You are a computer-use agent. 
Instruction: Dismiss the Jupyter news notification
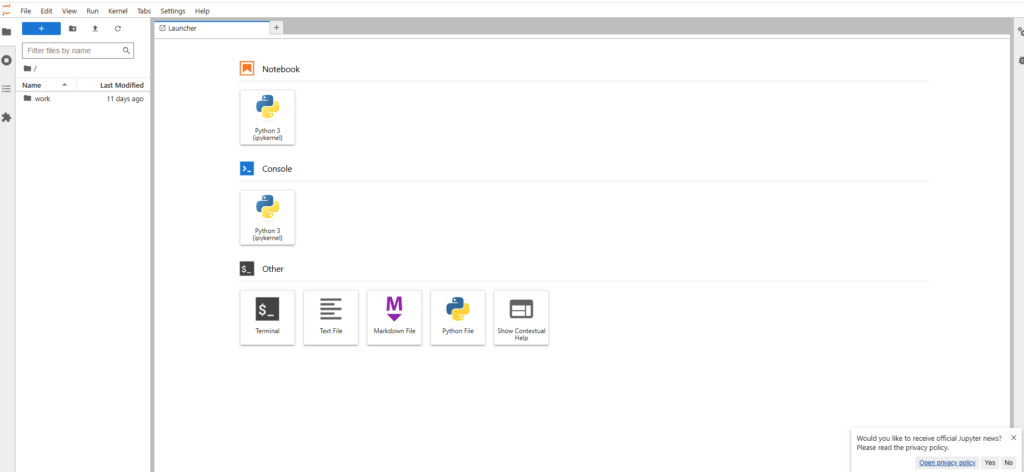point(1014,437)
